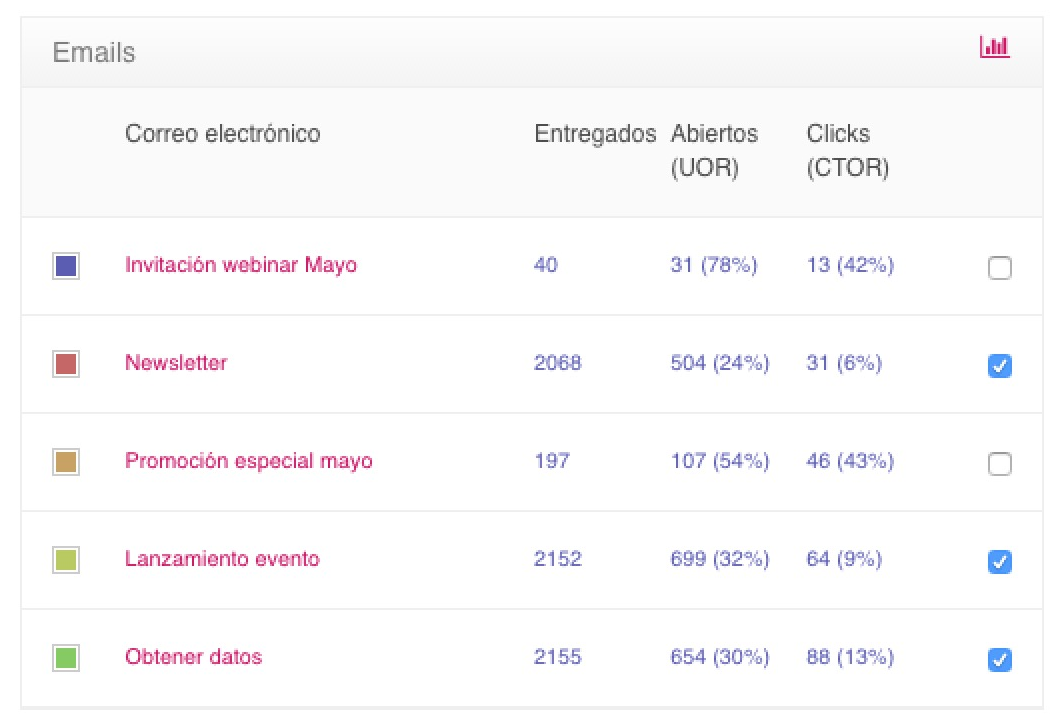1064x720 pixels.
Task: Click the Promoción especial mayo link
Action: pyautogui.click(x=248, y=461)
